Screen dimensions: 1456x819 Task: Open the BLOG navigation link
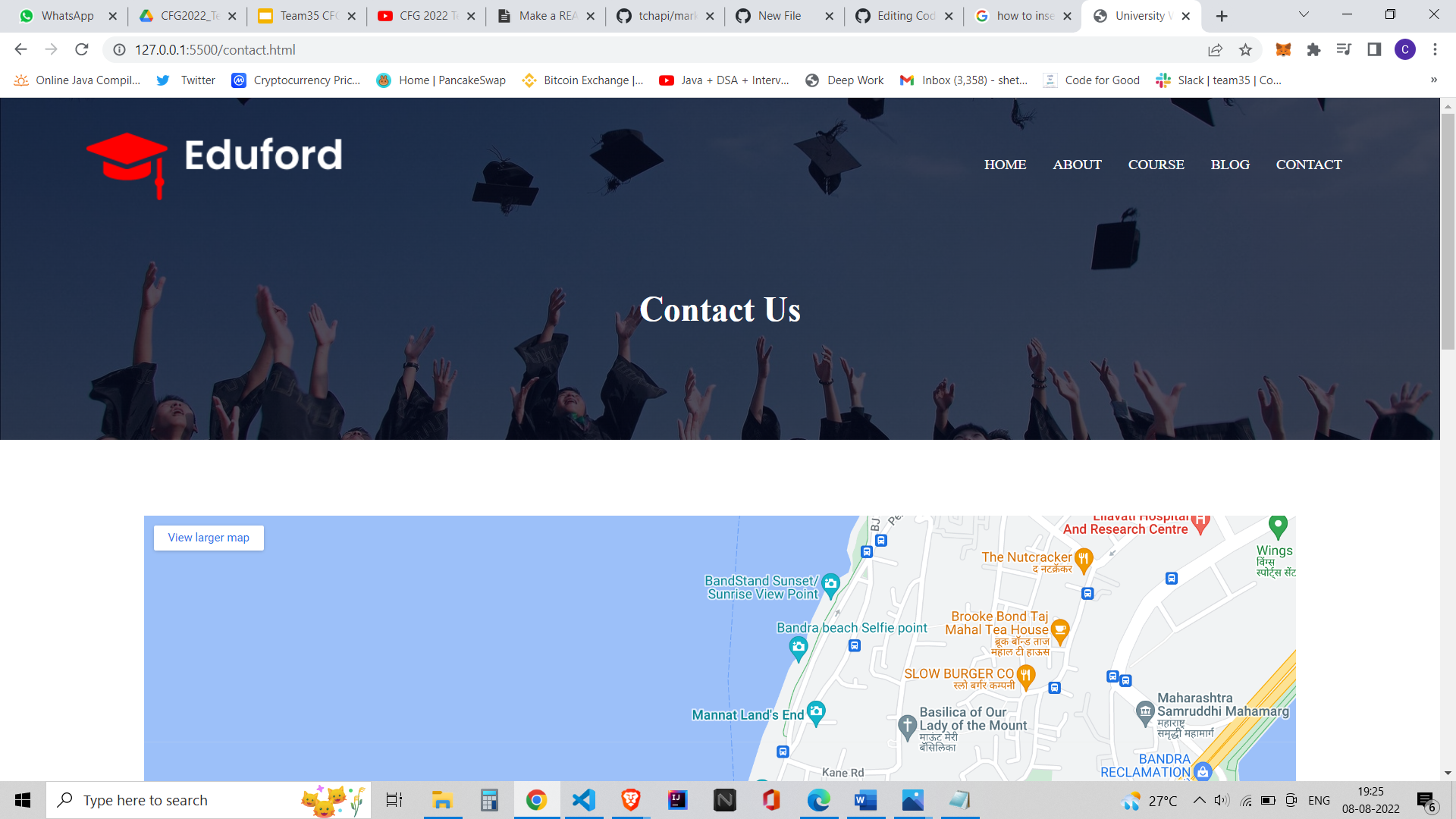coord(1230,165)
